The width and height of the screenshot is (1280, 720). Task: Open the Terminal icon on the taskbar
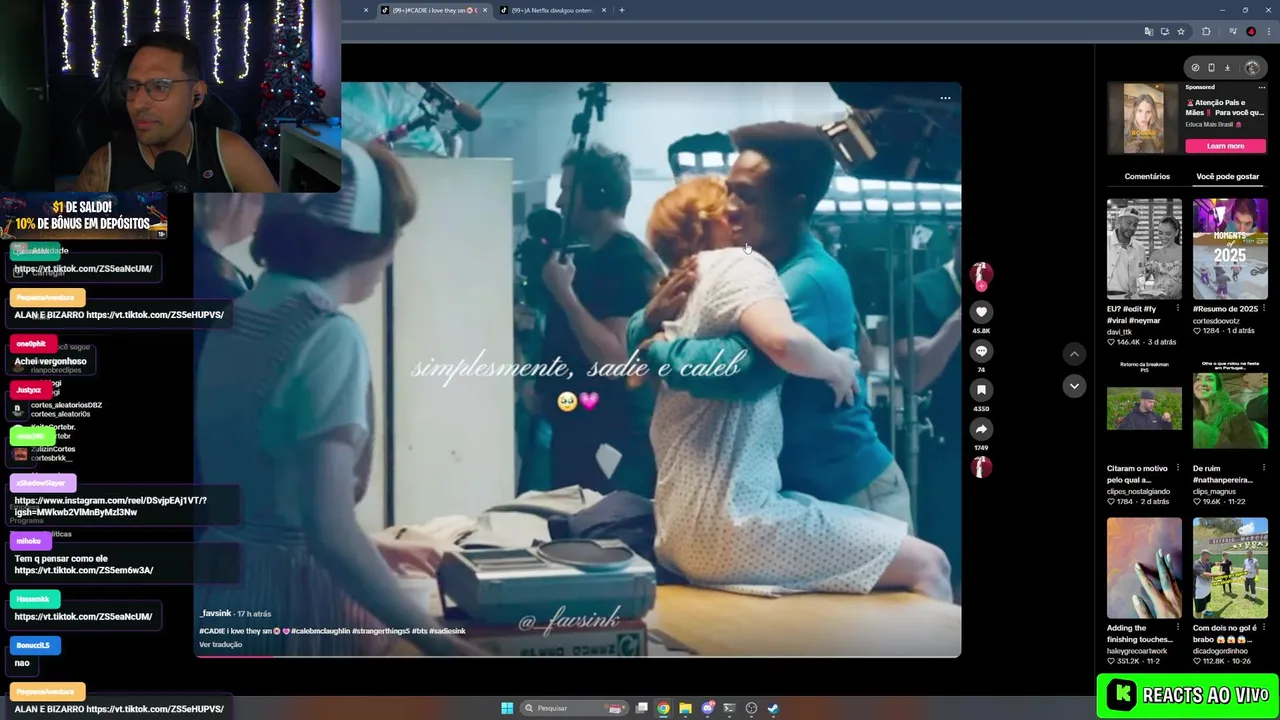[729, 708]
